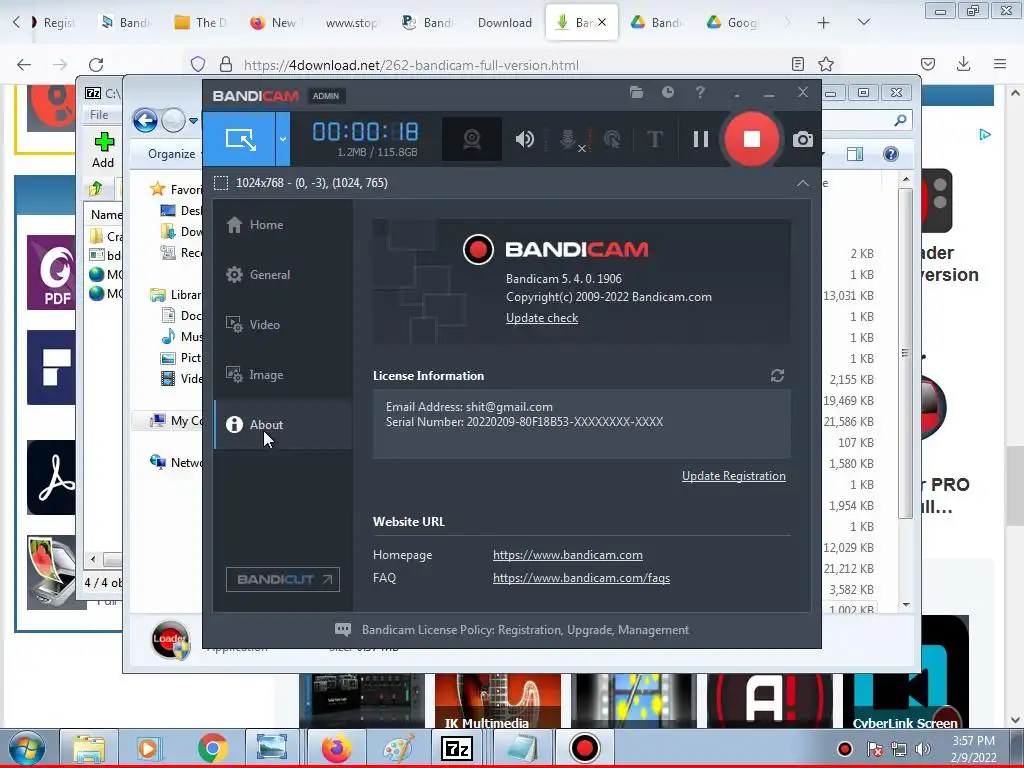Open the Firefox downloads arrow icon

pos(963,64)
